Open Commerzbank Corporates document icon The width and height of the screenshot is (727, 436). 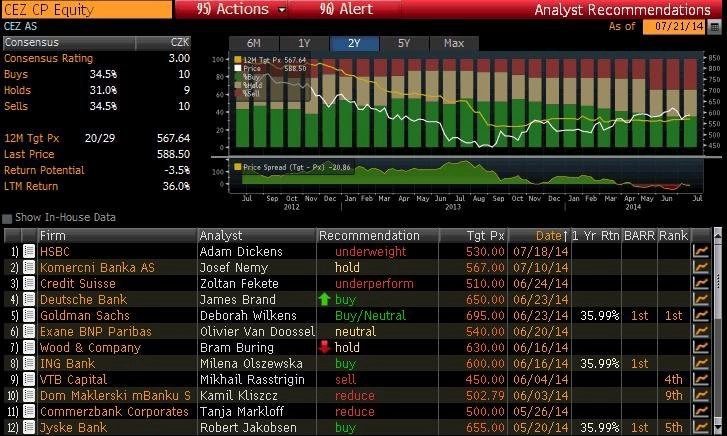pos(29,411)
